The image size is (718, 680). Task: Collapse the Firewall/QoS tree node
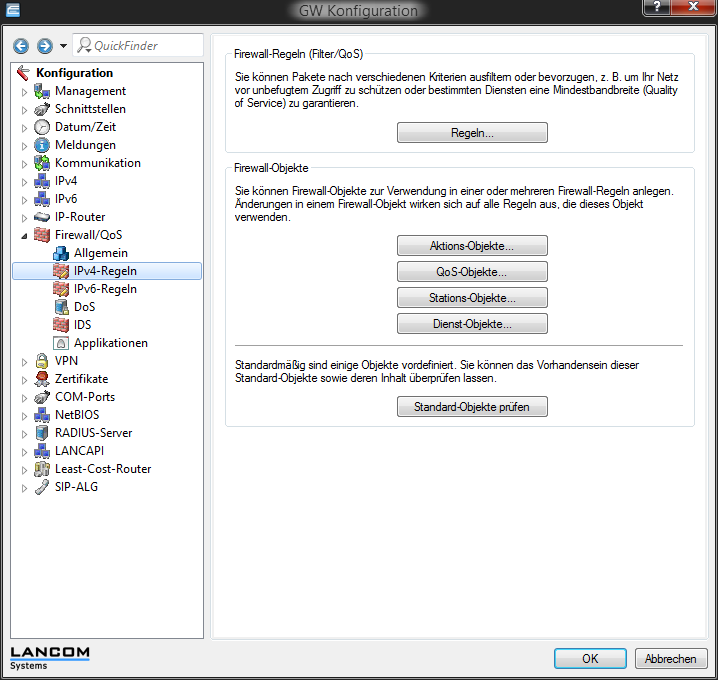[x=25, y=235]
